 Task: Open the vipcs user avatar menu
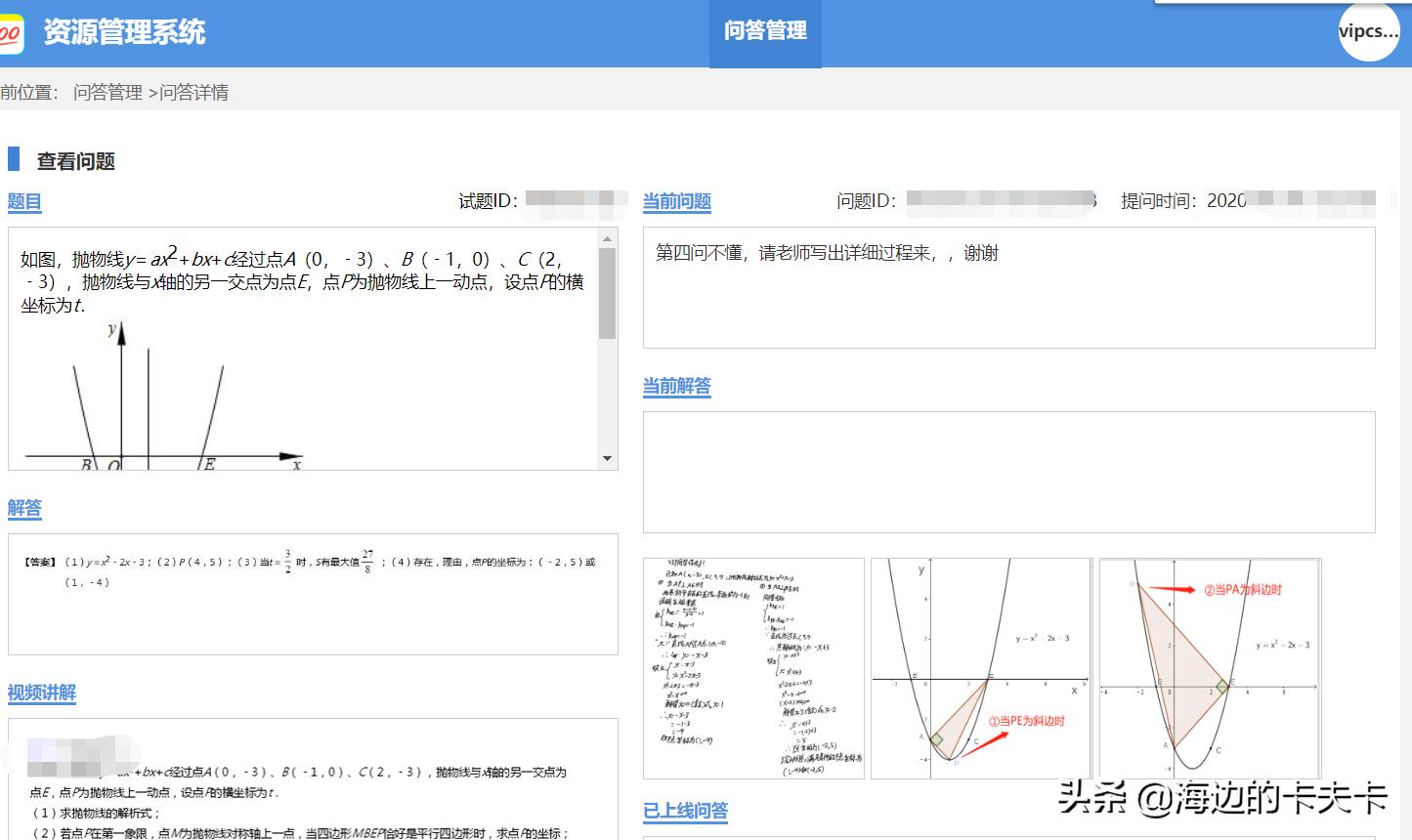(x=1368, y=30)
